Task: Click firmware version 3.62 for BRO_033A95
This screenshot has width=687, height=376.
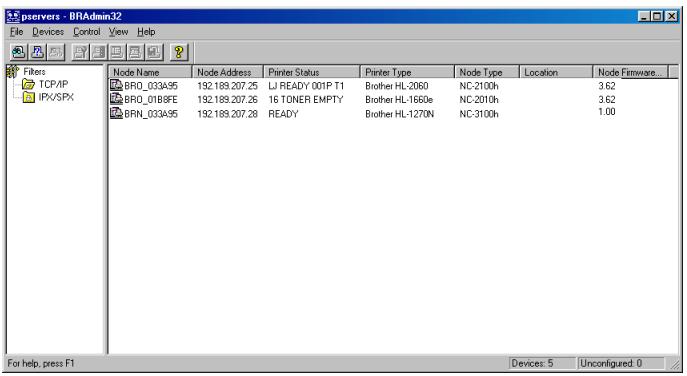Action: [x=607, y=86]
